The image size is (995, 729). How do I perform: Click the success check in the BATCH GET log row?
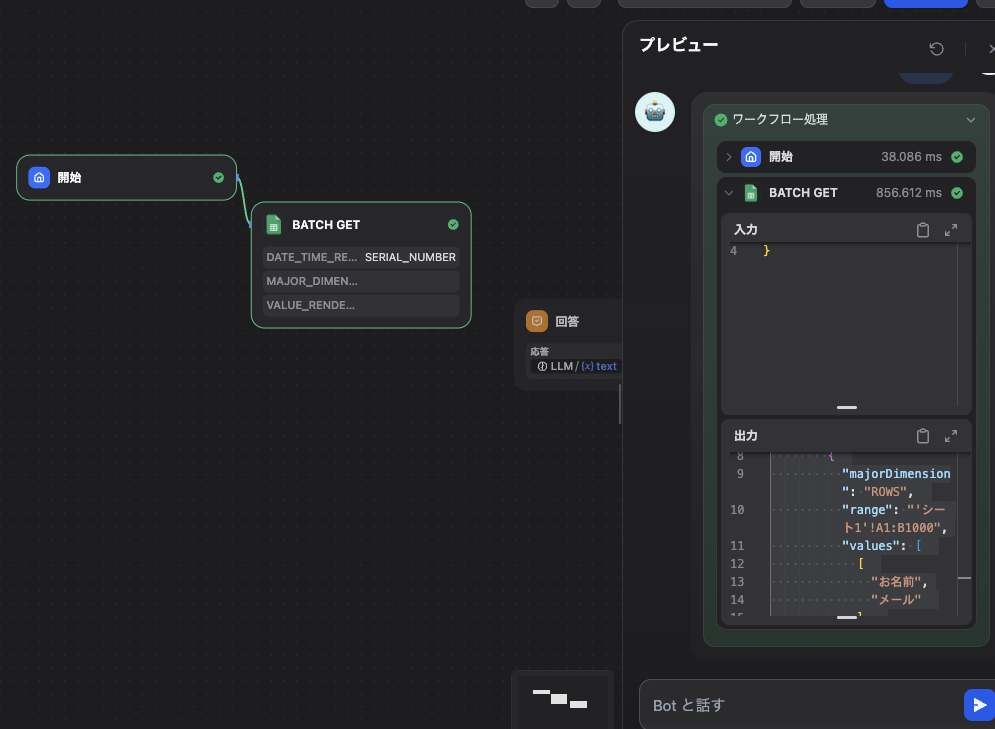(x=958, y=193)
